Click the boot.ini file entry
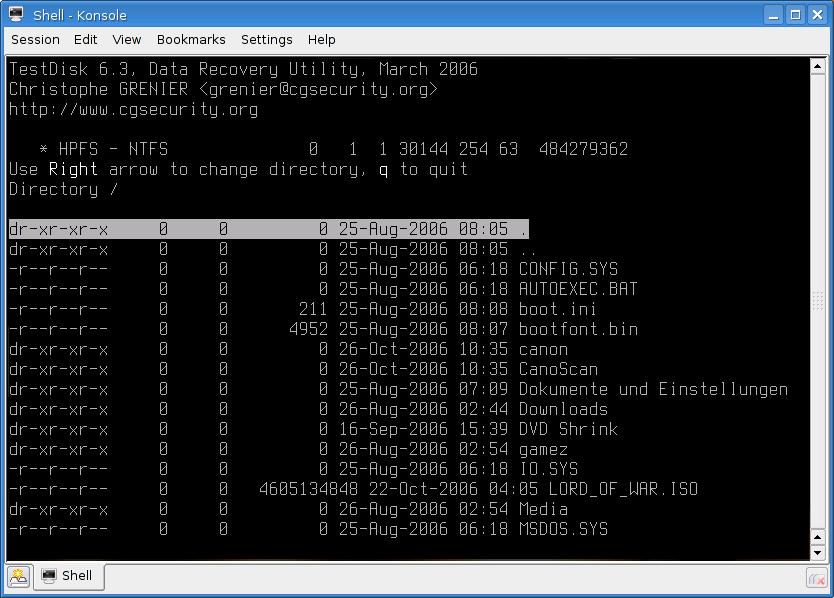Viewport: 834px width, 598px height. pos(303,309)
